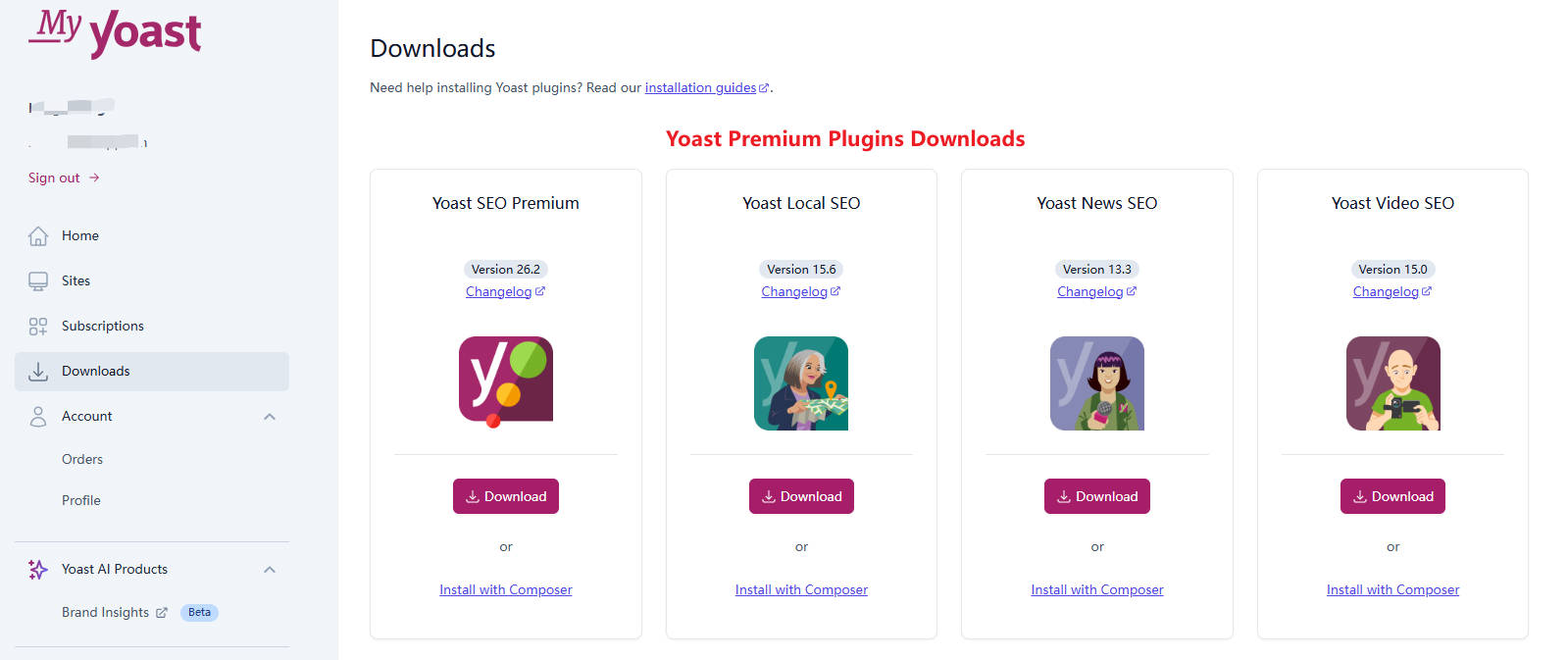Click the Account person icon

click(38, 416)
